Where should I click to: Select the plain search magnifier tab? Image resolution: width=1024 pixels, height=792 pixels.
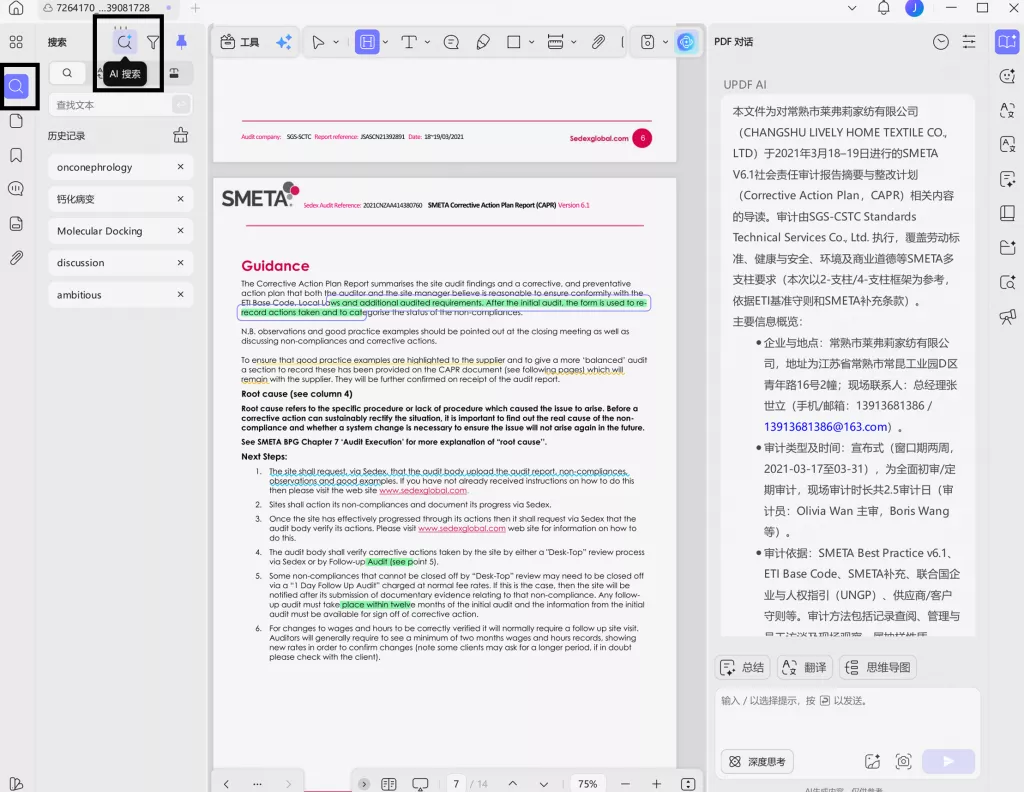pyautogui.click(x=67, y=73)
